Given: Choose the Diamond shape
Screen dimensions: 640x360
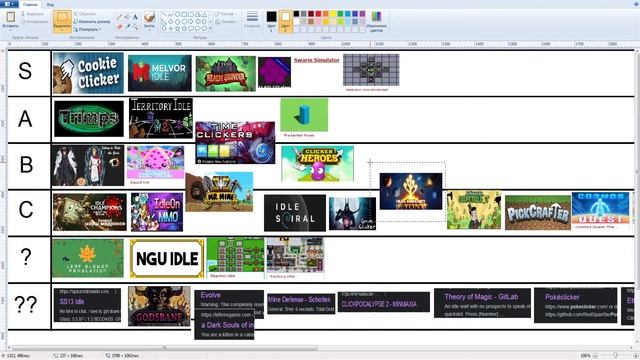Looking at the screenshot, I should click(x=171, y=21).
